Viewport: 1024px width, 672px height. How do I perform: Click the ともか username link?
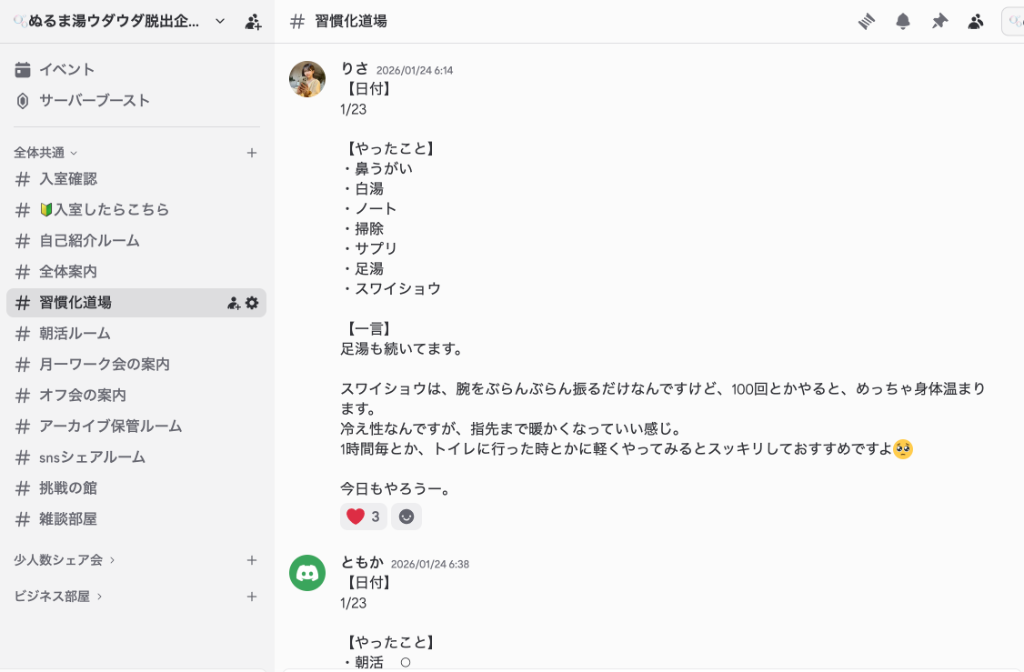361,562
